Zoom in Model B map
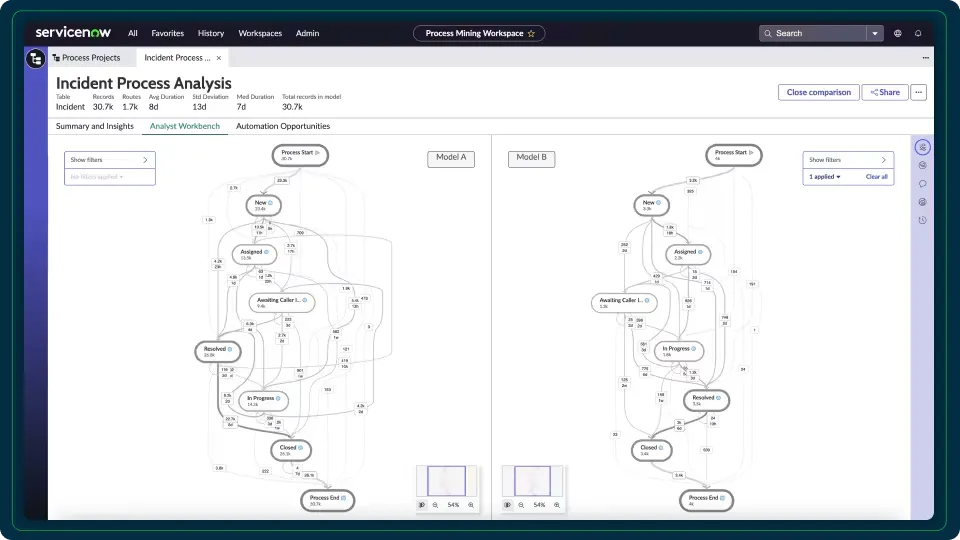The image size is (960, 540). (557, 505)
